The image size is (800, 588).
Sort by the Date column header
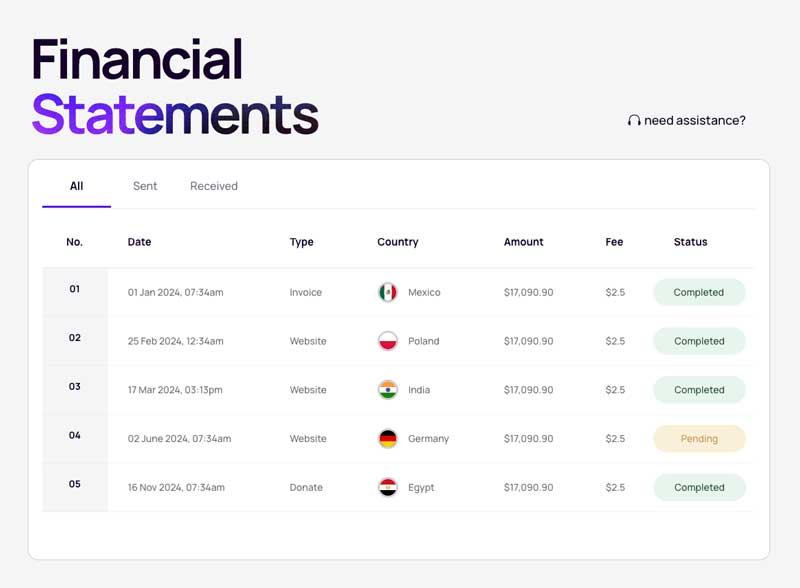click(x=139, y=242)
